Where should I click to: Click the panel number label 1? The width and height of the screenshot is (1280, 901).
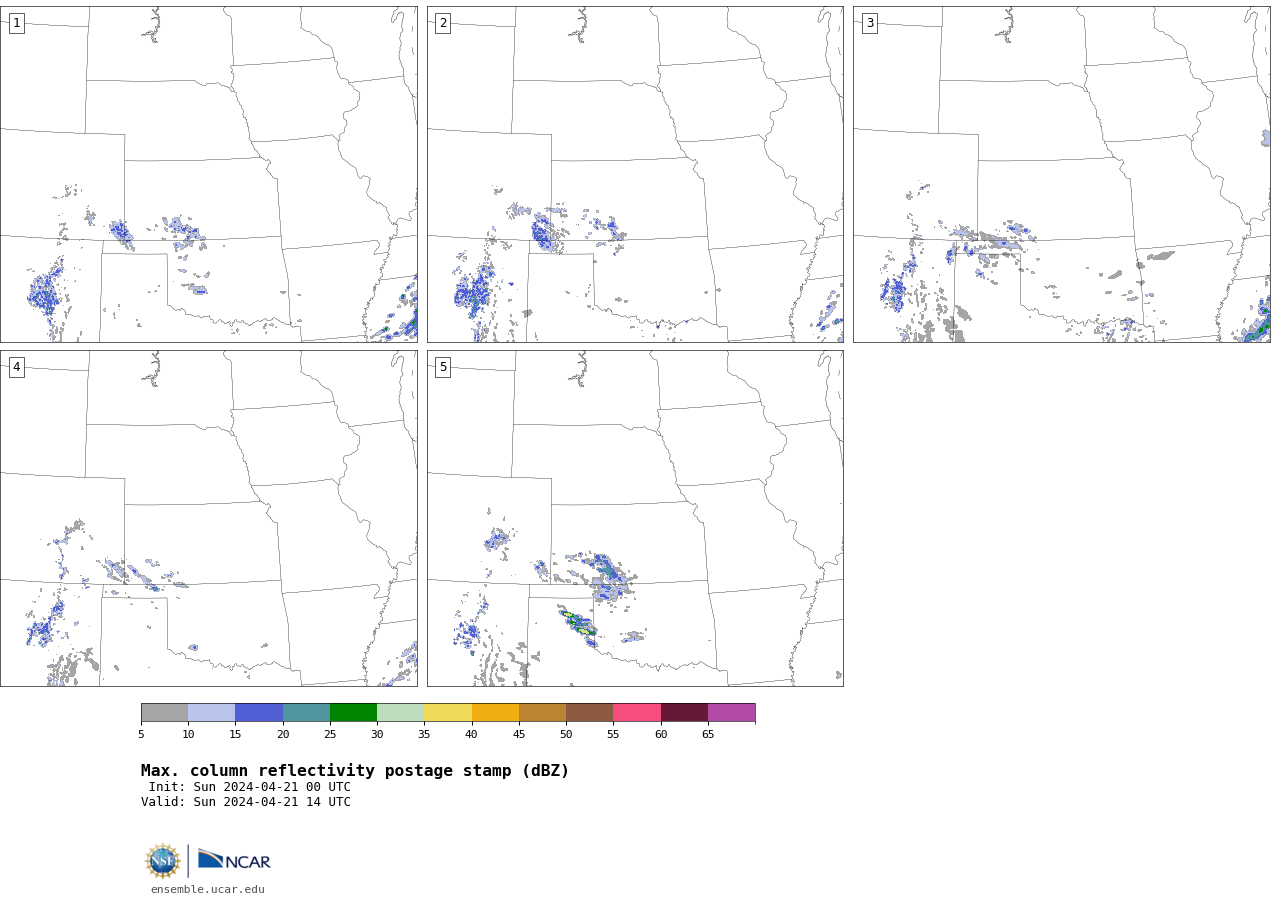(x=16, y=23)
